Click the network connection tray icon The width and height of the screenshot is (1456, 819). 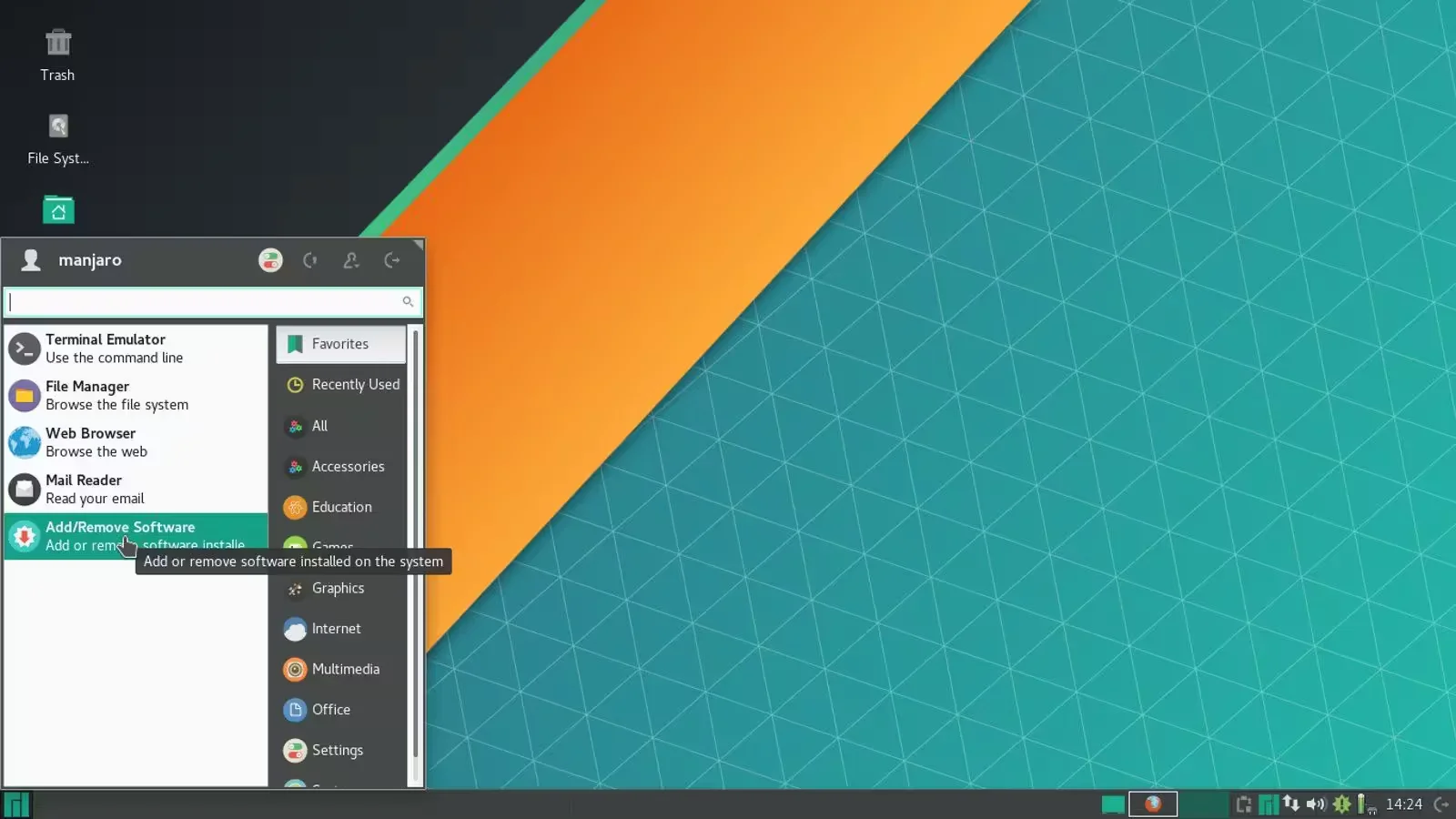(x=1291, y=804)
